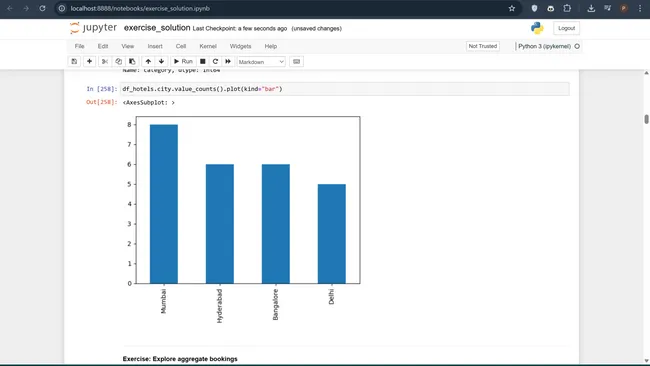Image resolution: width=650 pixels, height=366 pixels.
Task: Move selected cell down arrow
Action: 161,61
